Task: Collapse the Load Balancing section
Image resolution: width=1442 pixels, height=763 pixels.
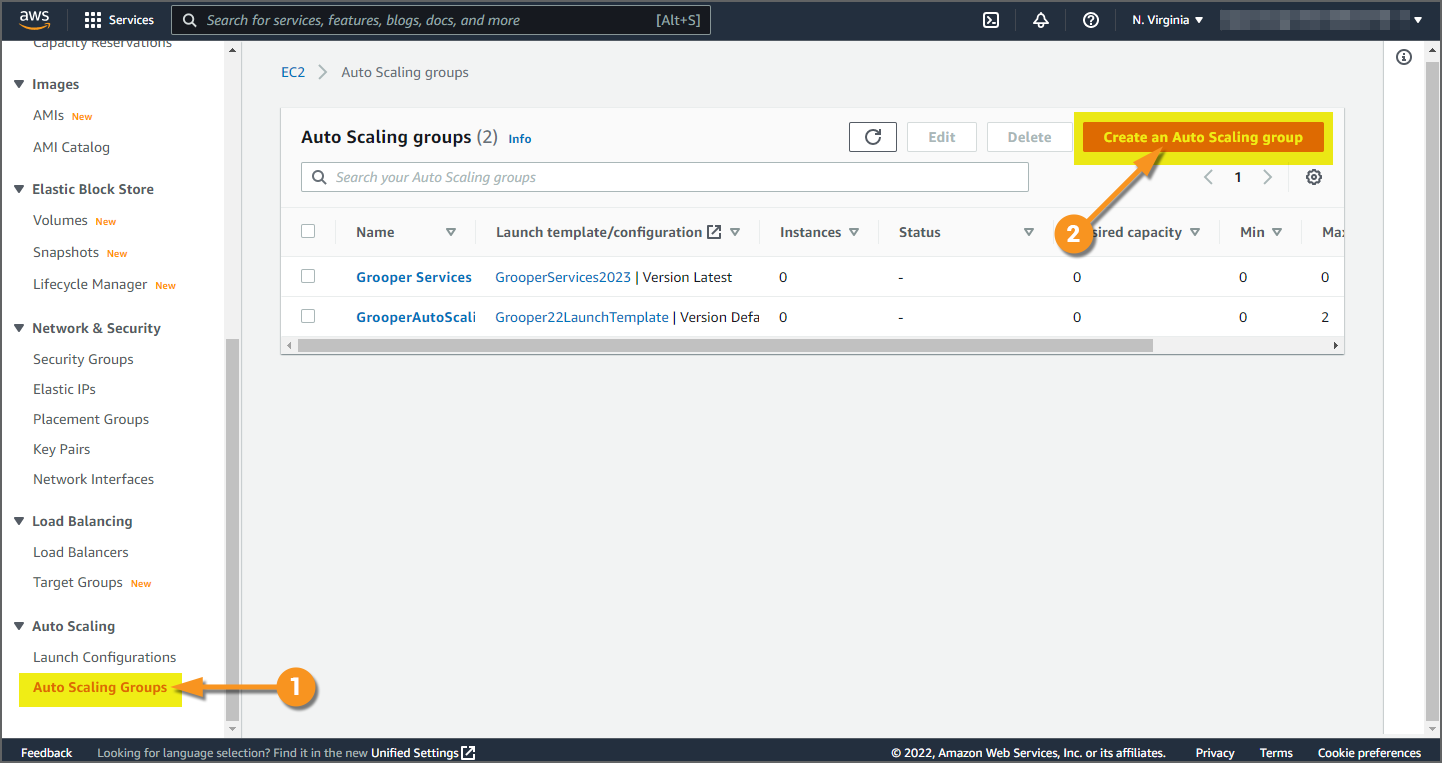Action: click(19, 521)
